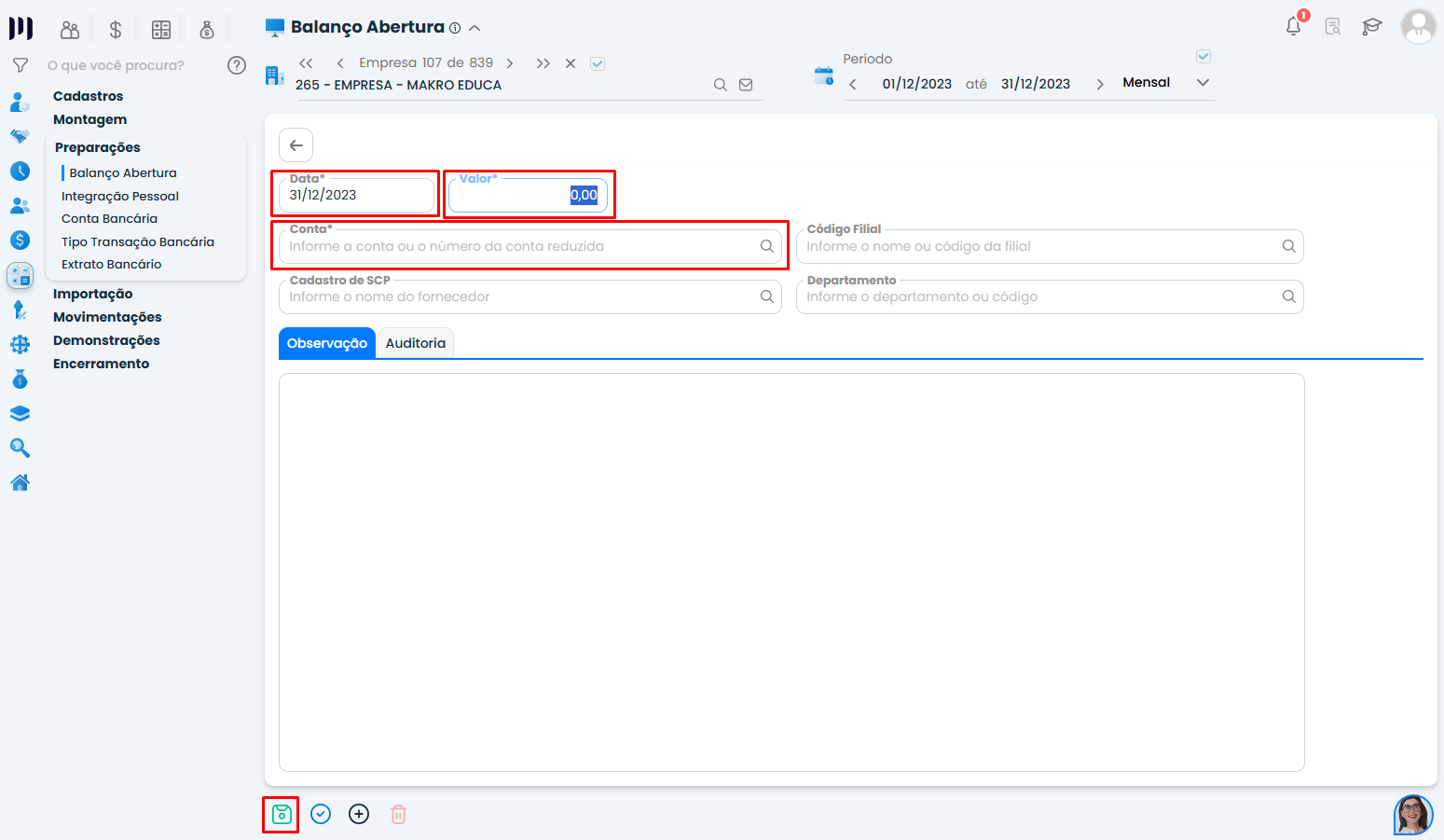
Task: Click the back arrow button
Action: 296,145
